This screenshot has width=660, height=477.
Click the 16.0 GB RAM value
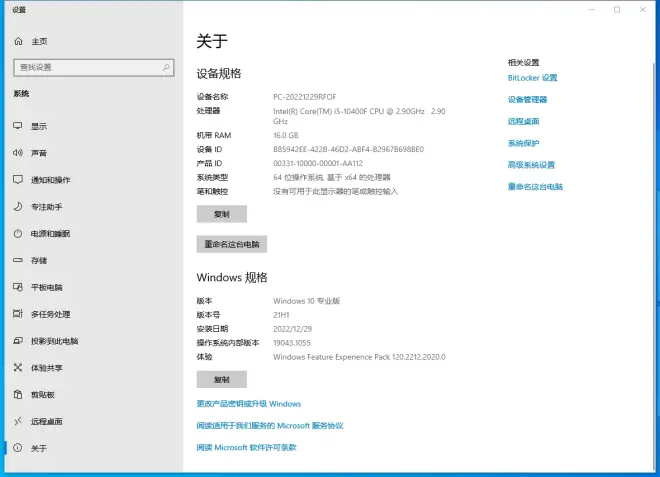[x=286, y=135]
